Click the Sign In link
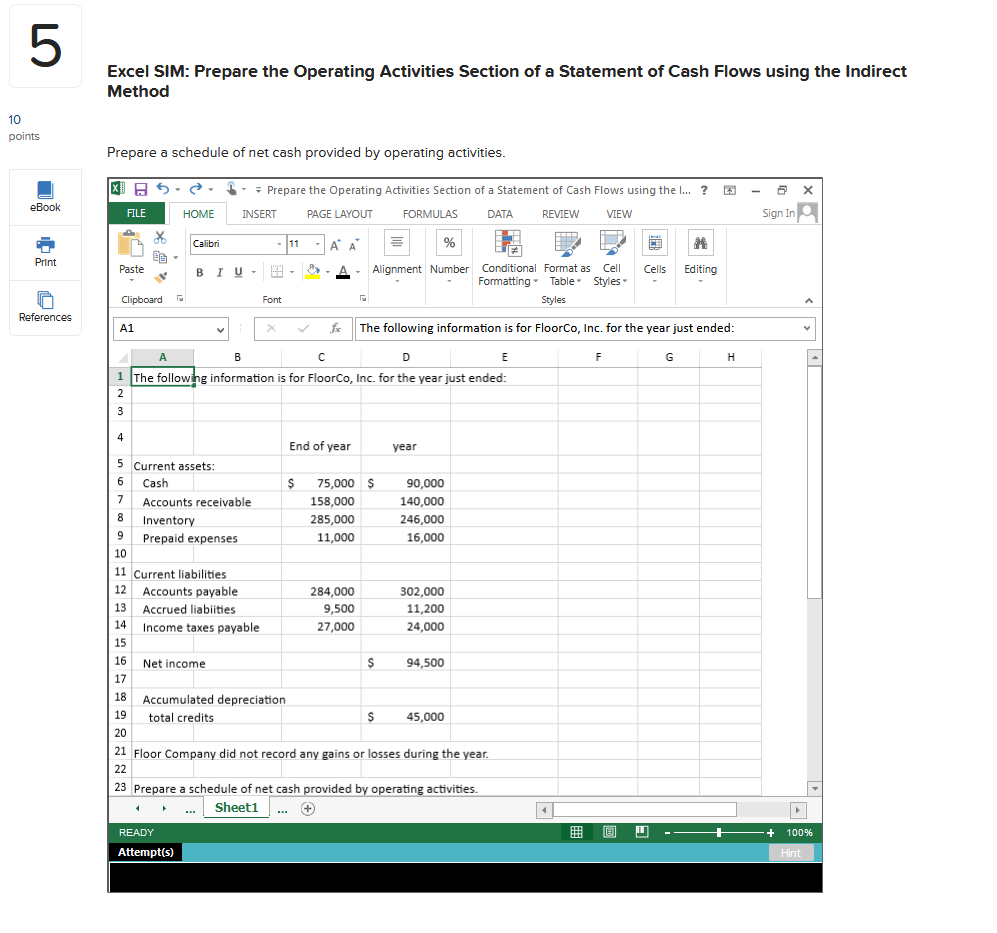The image size is (997, 933). click(x=778, y=213)
